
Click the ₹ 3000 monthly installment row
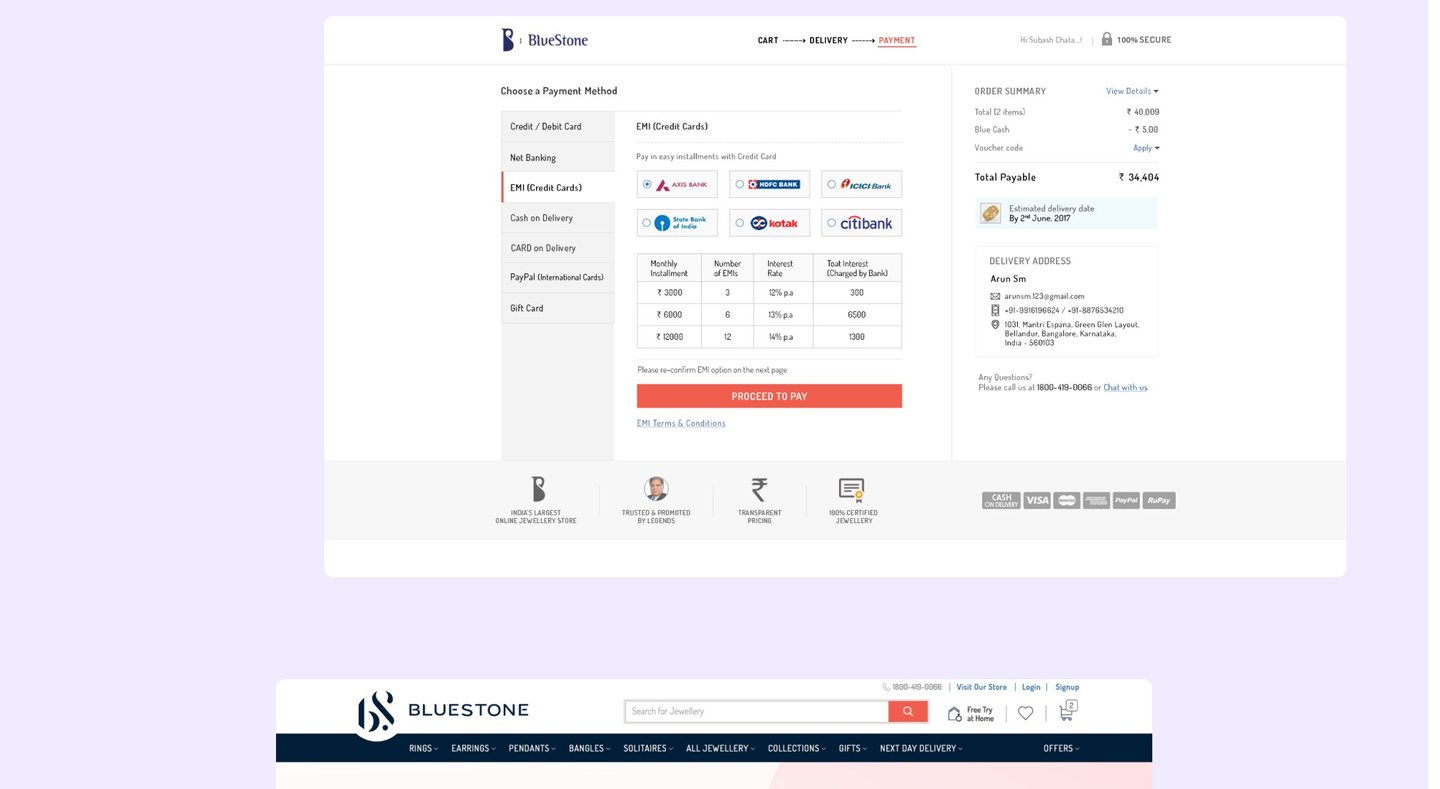click(769, 293)
